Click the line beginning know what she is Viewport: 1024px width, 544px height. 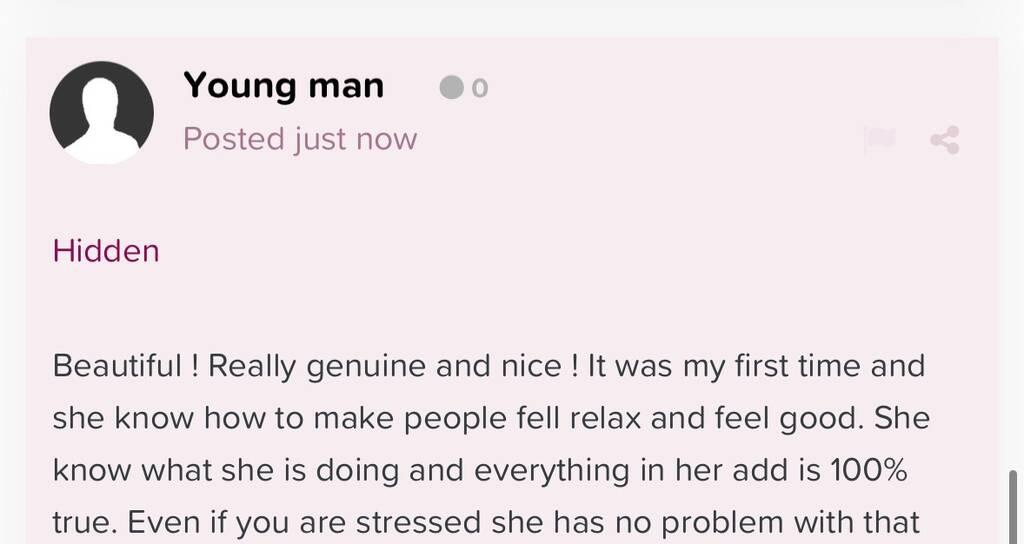pyautogui.click(x=480, y=471)
